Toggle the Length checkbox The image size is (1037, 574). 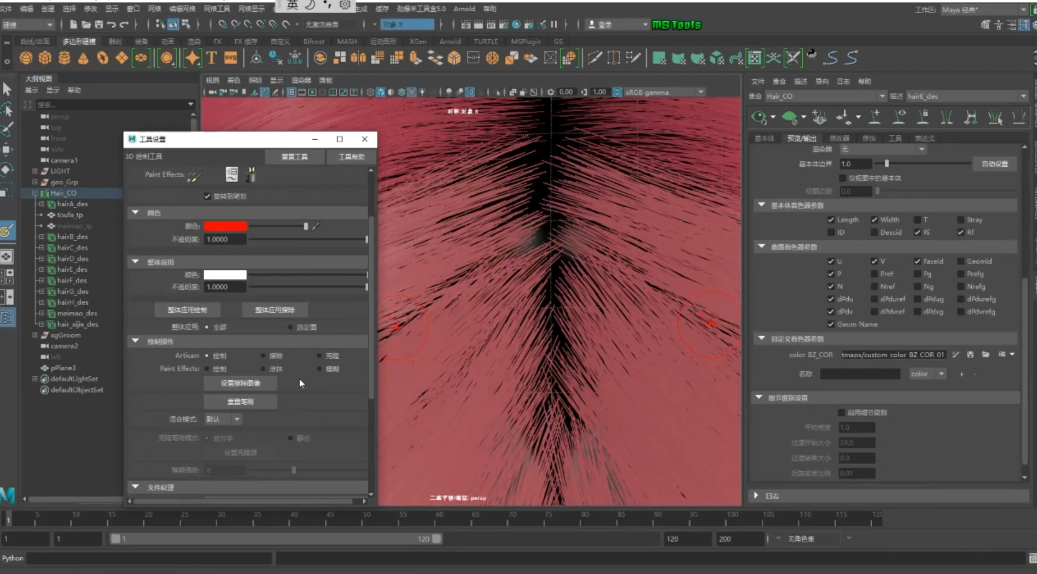(831, 220)
